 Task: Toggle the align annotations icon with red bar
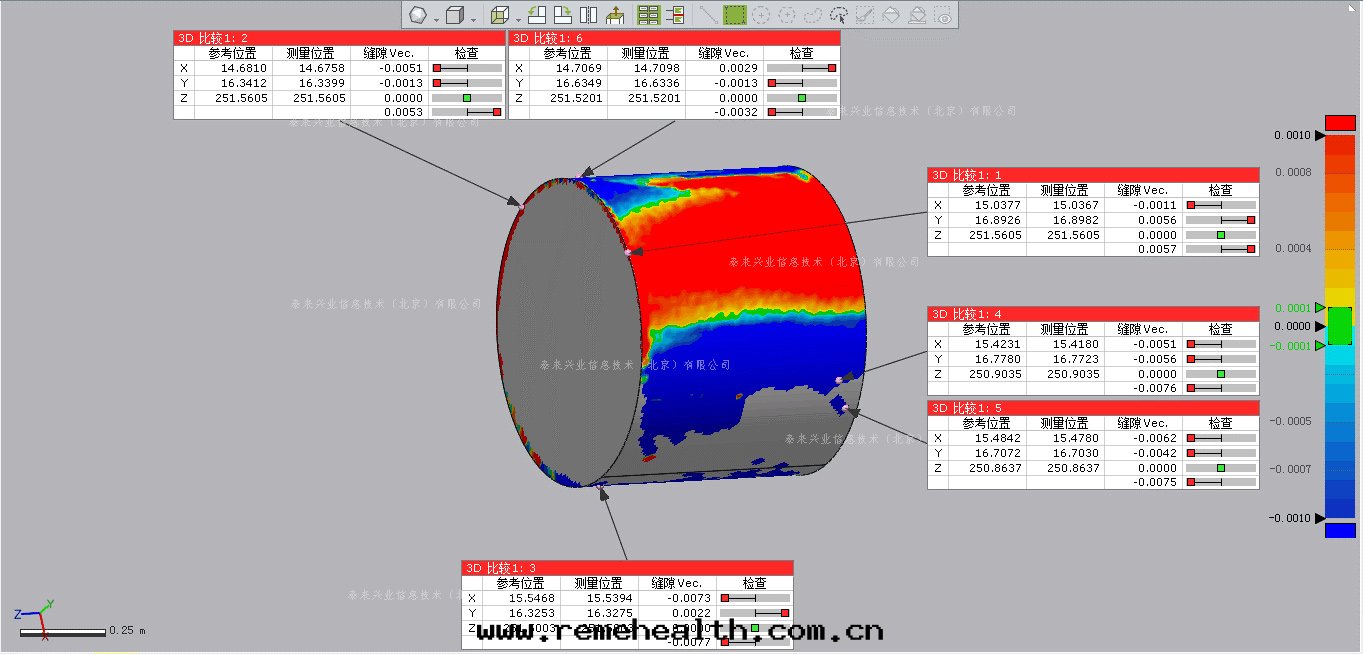[675, 15]
